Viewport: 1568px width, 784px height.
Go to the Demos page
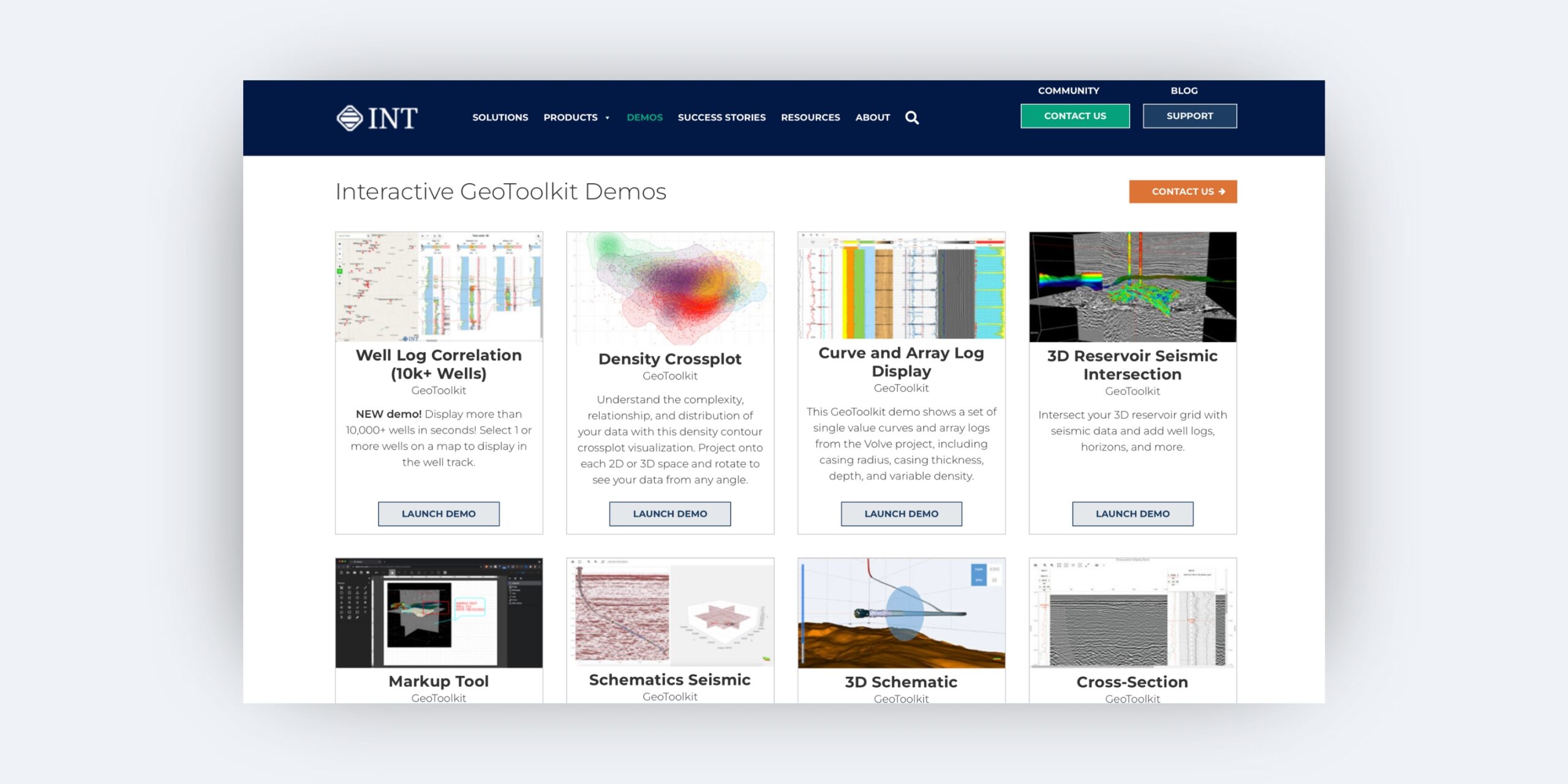point(644,117)
